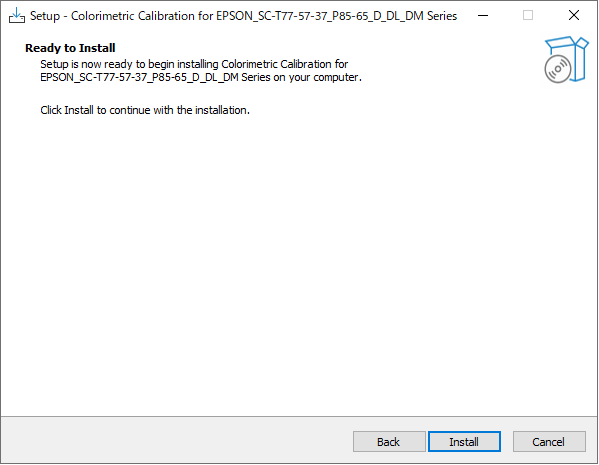Screen dimensions: 599x465
Task: Click the blue software box installer icon
Action: [x=567, y=60]
